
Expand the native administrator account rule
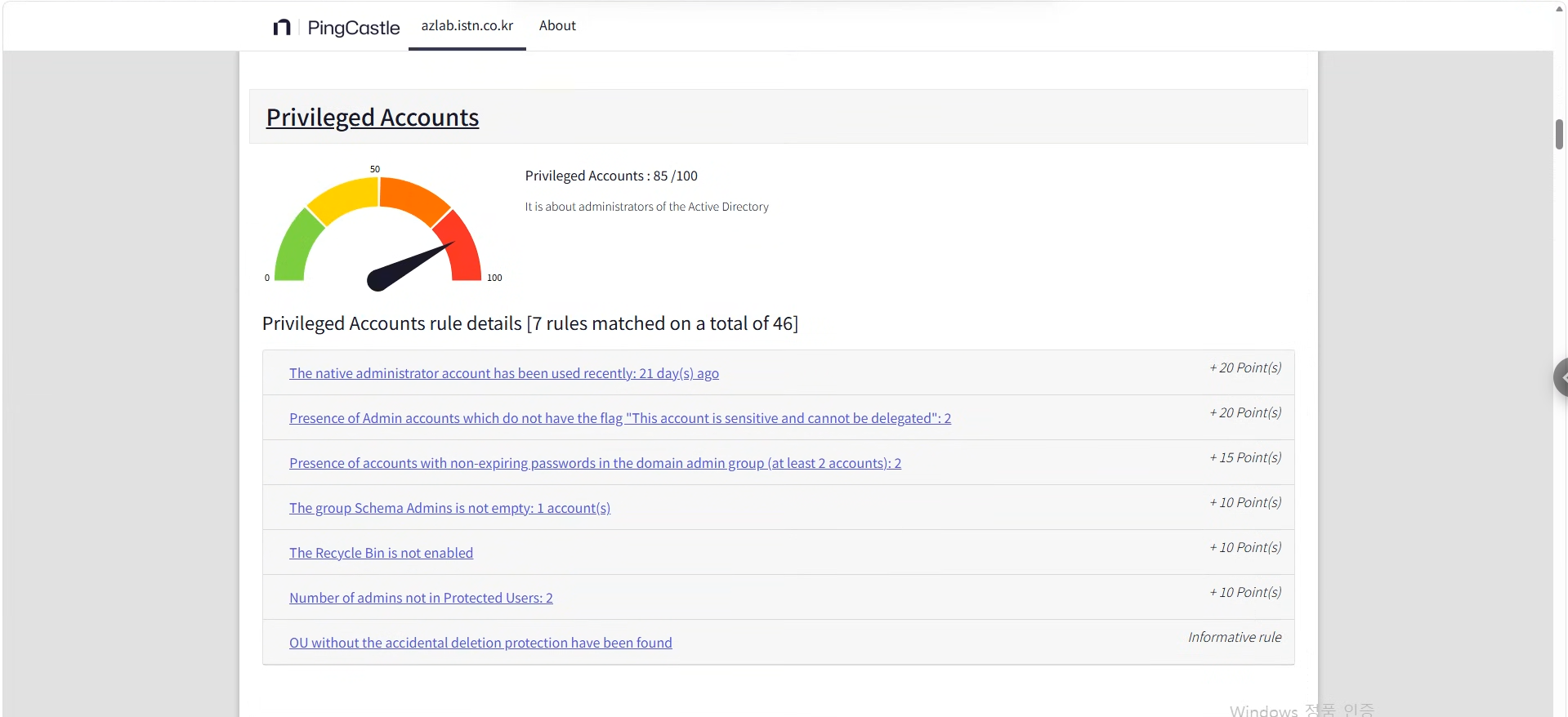point(504,373)
